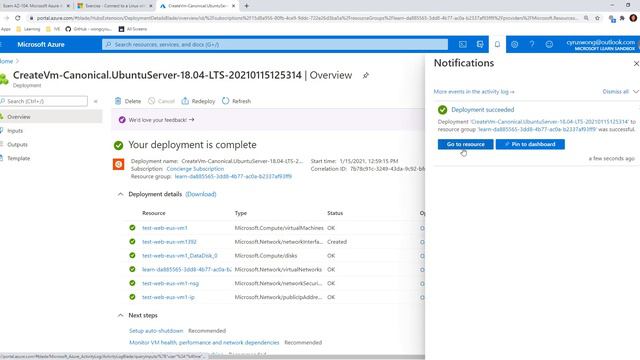Pin the deployment blade using pin icon
Viewport: 640px width, 360px height.
pyautogui.click(x=366, y=76)
